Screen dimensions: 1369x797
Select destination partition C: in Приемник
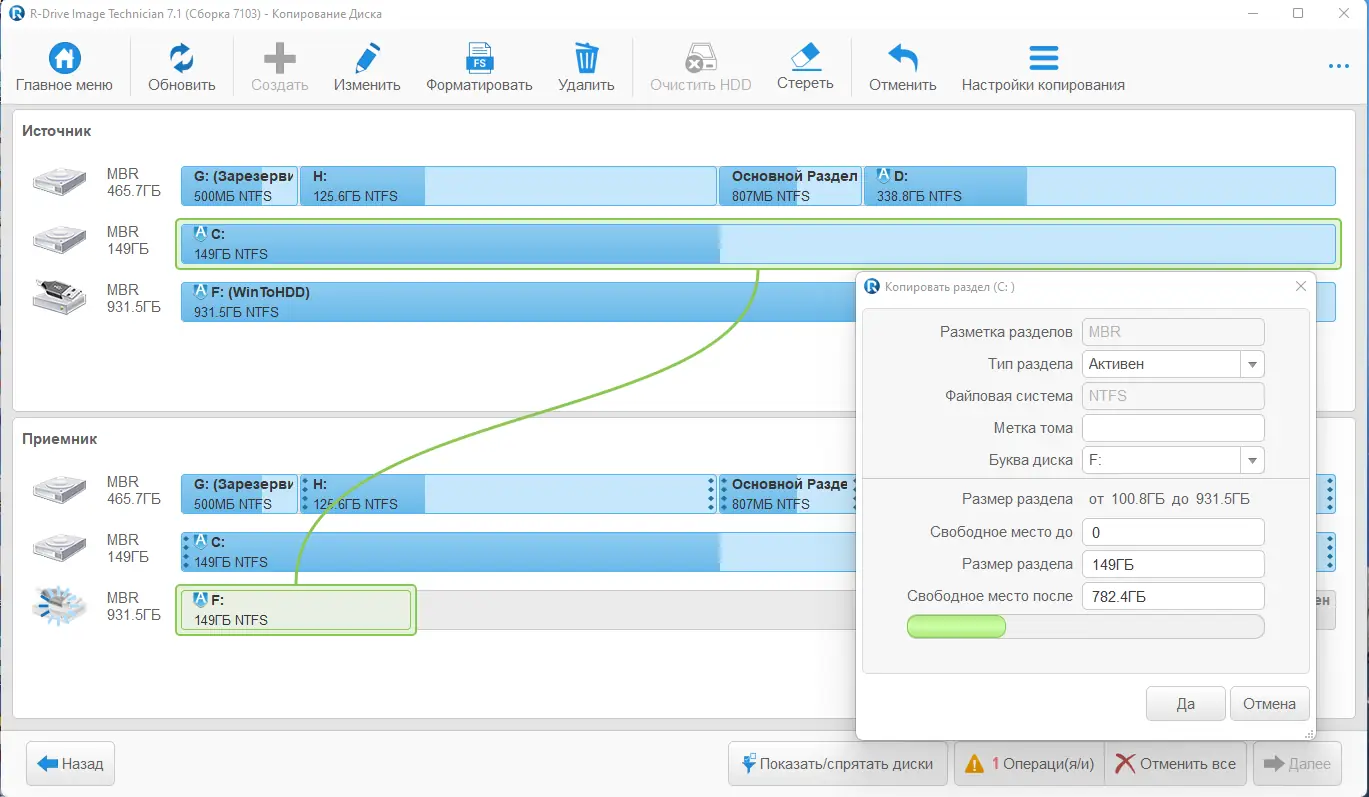tap(518, 552)
